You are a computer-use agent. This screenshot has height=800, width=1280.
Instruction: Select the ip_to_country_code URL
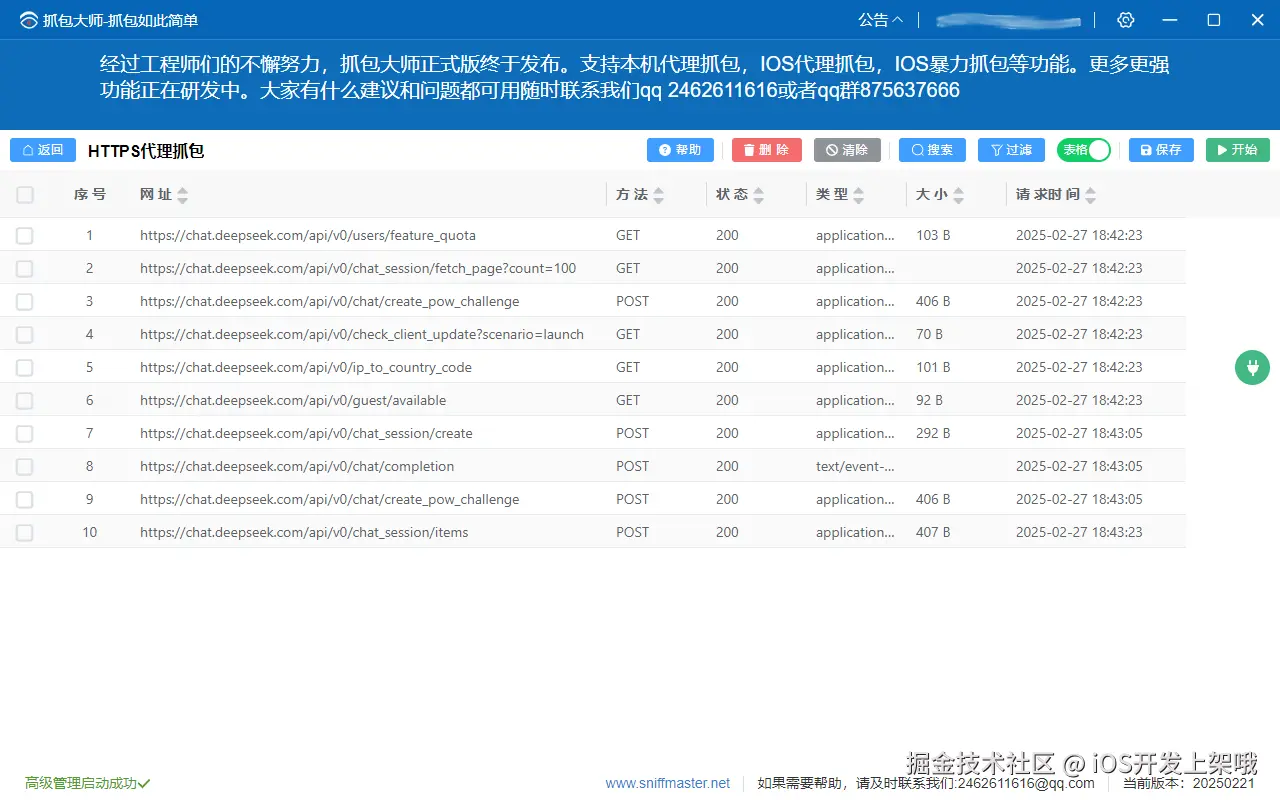(x=306, y=368)
